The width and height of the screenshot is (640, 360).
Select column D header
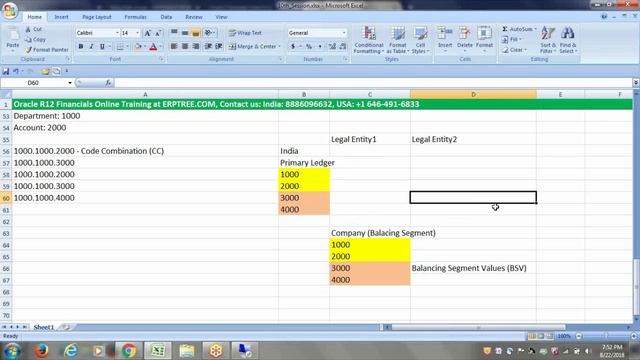[x=473, y=94]
